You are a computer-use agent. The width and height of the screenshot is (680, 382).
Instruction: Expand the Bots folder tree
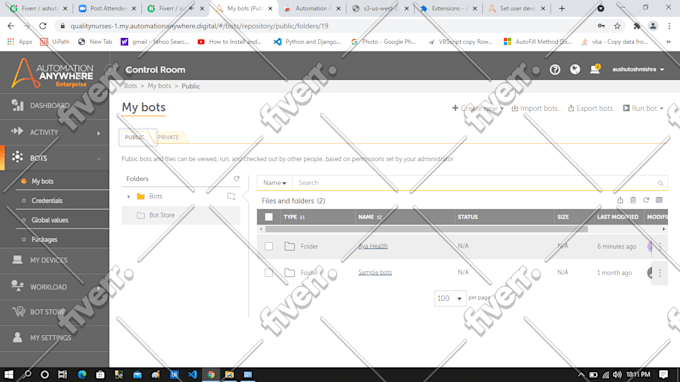point(128,196)
